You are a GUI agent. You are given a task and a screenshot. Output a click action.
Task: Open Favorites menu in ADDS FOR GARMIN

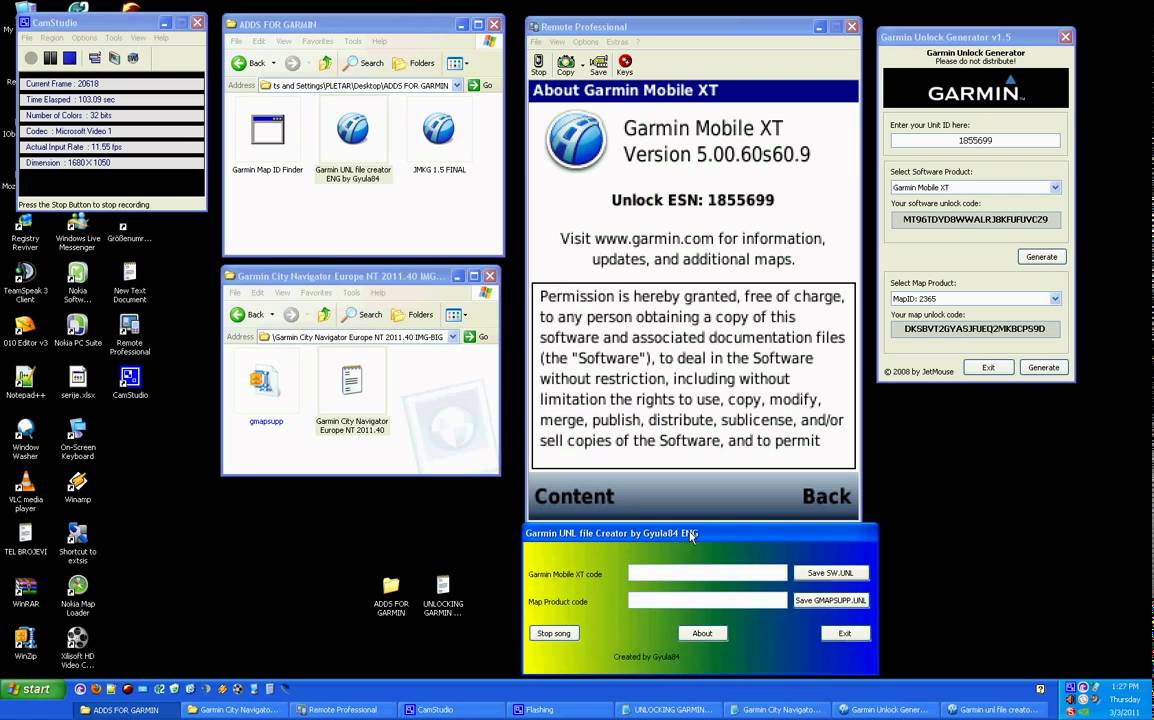point(317,41)
